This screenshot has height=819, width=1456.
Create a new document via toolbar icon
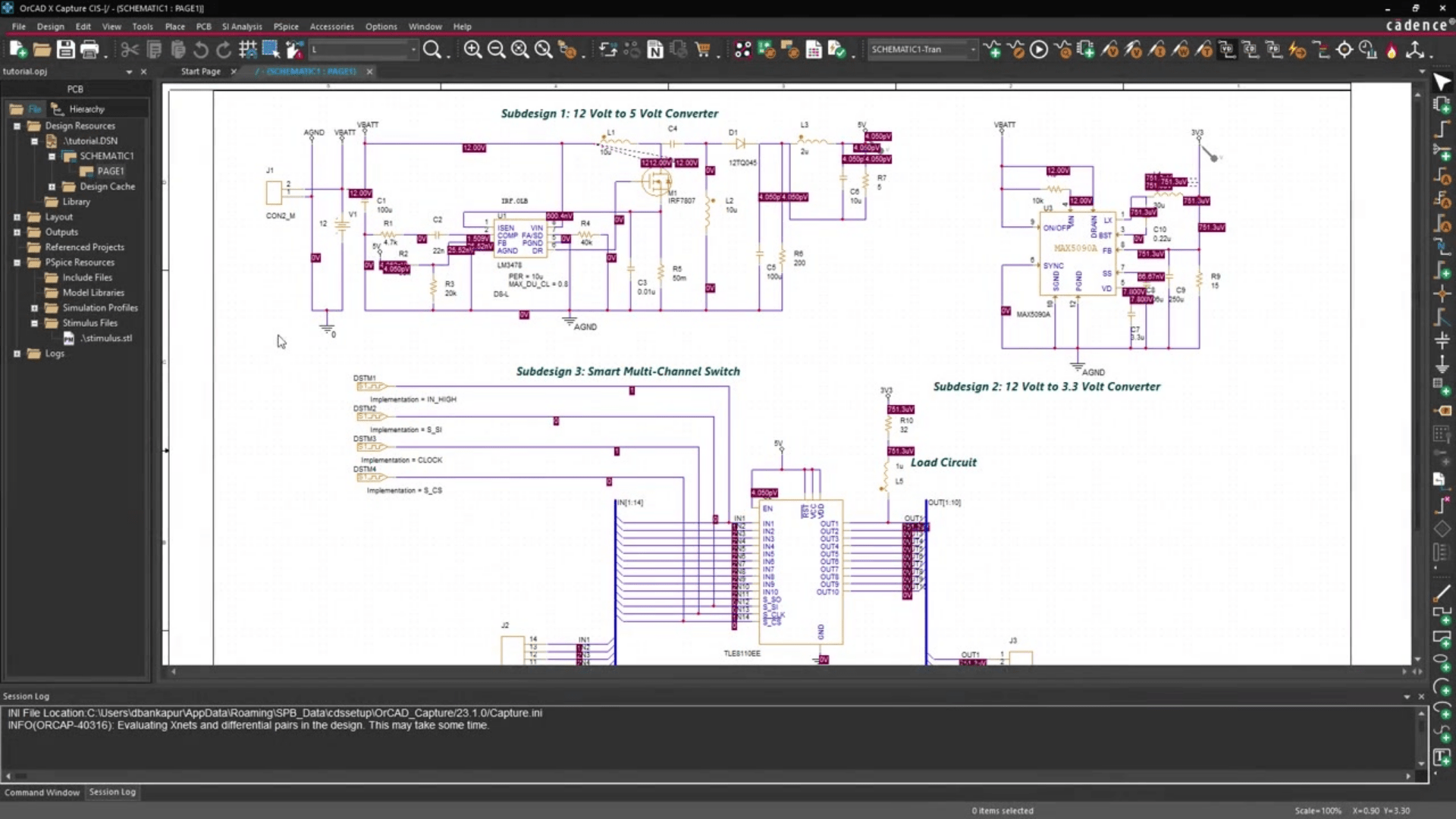[x=18, y=50]
